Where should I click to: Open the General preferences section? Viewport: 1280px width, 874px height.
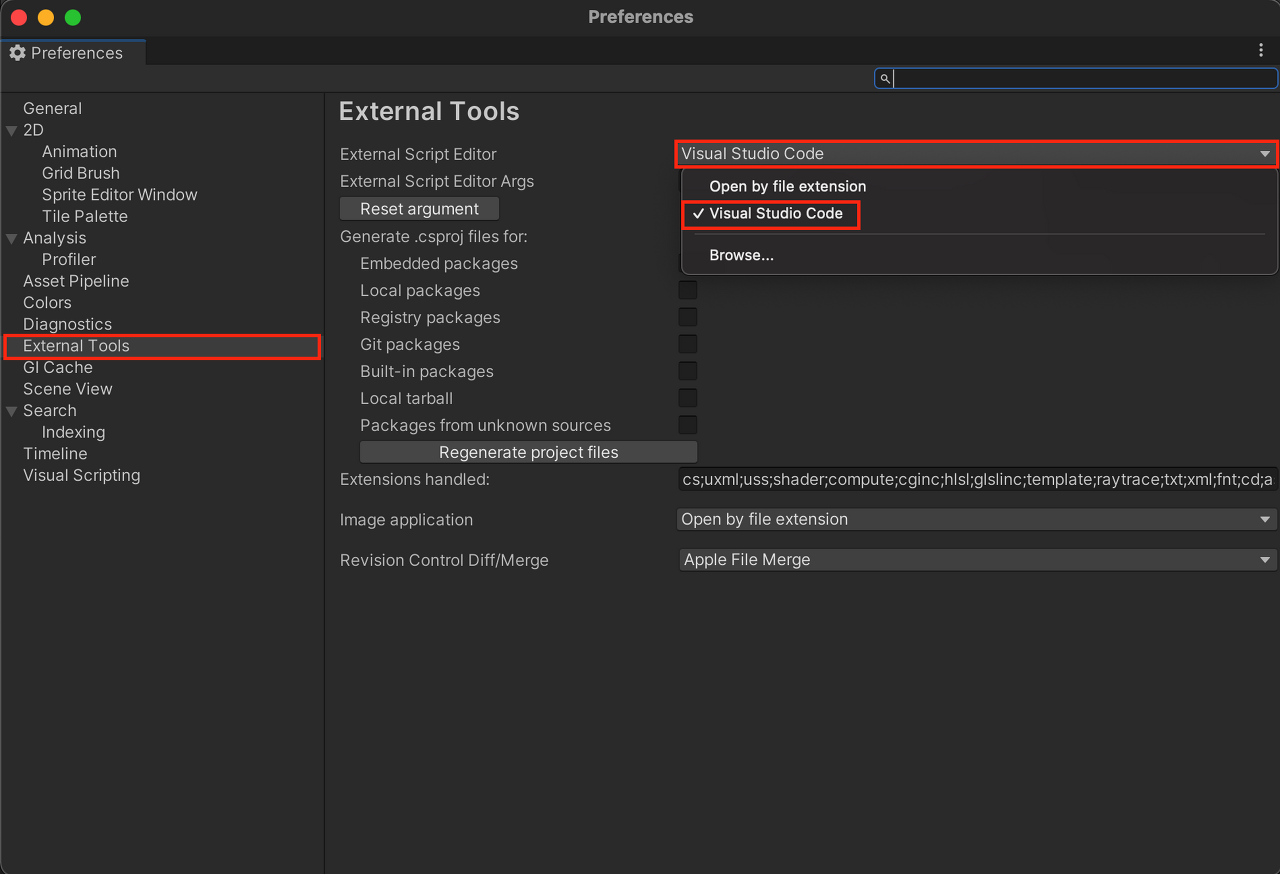pyautogui.click(x=53, y=108)
